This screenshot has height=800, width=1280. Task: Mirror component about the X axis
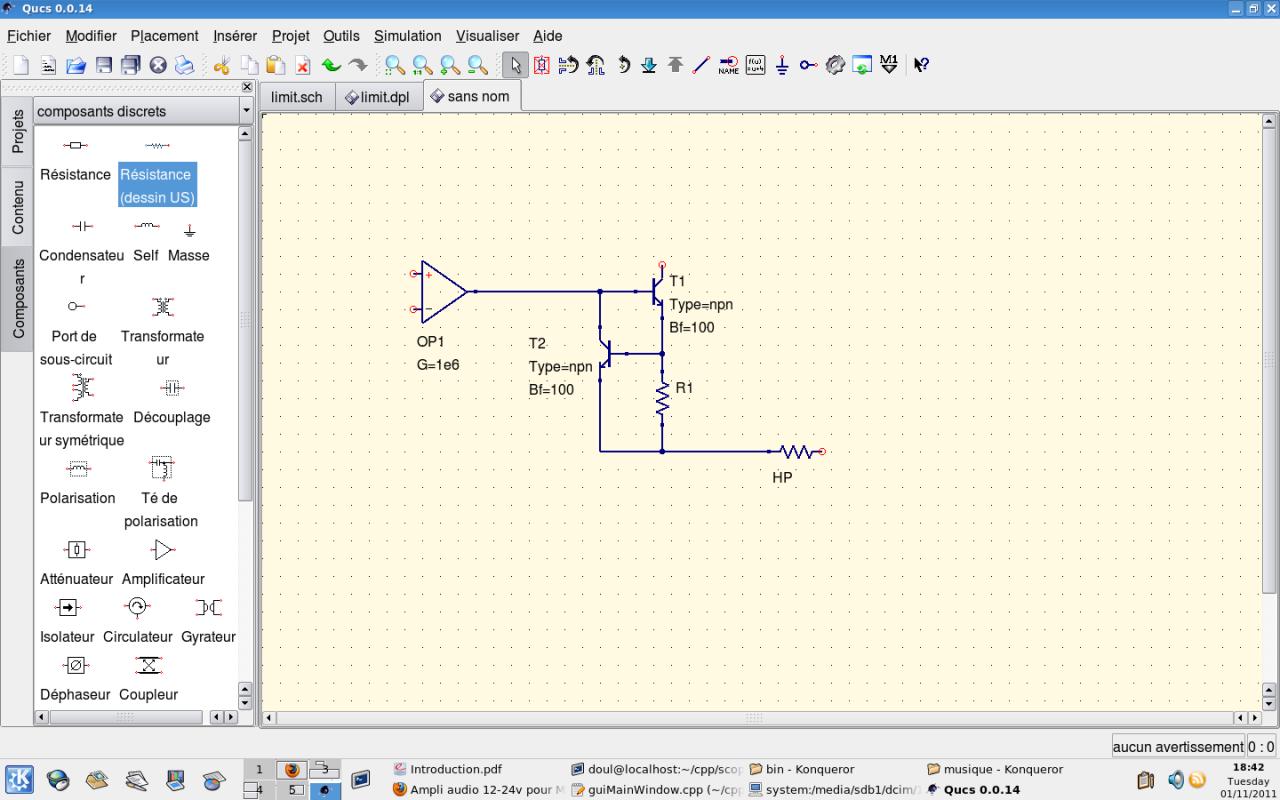(568, 65)
